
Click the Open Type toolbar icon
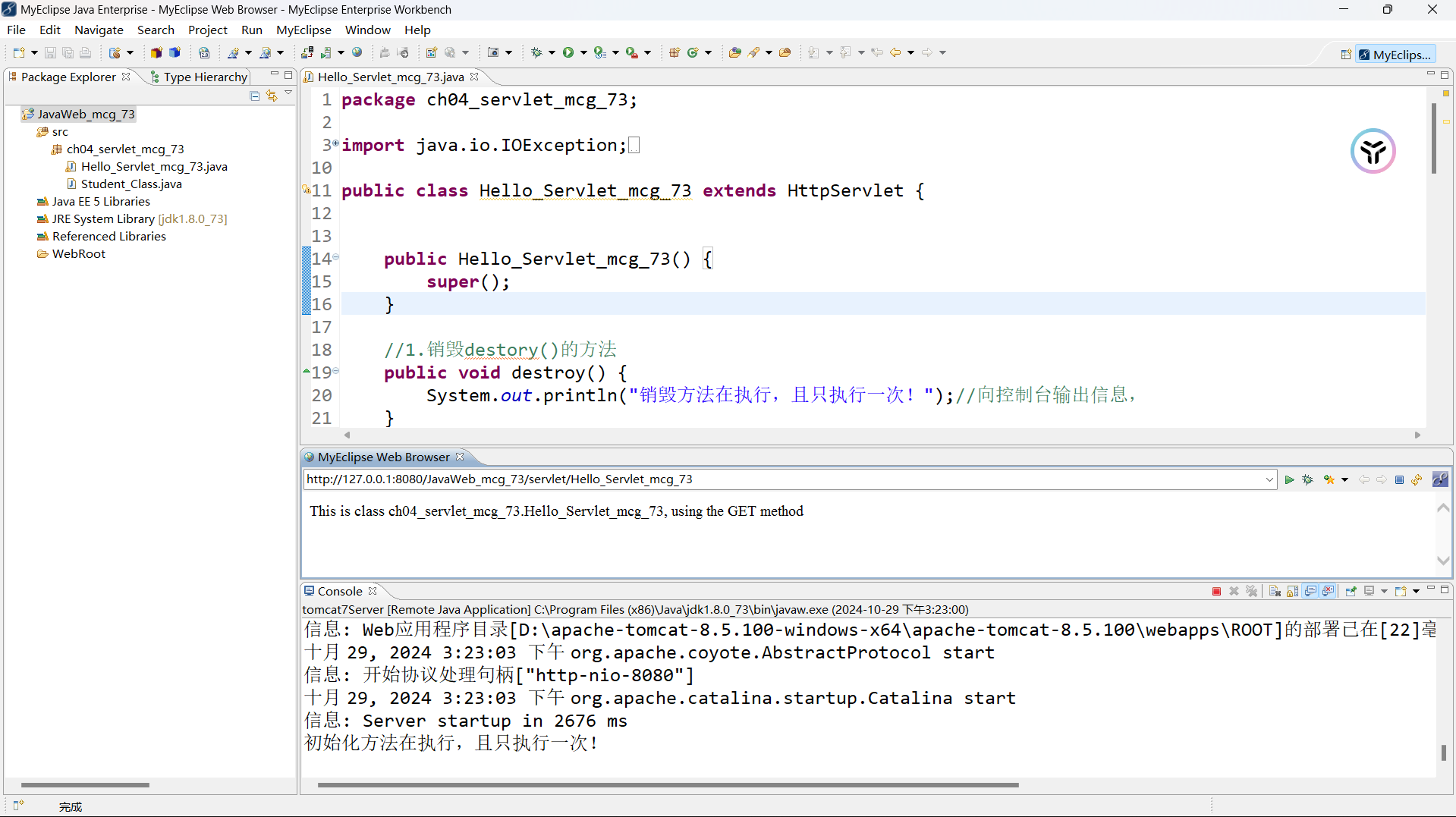(735, 52)
